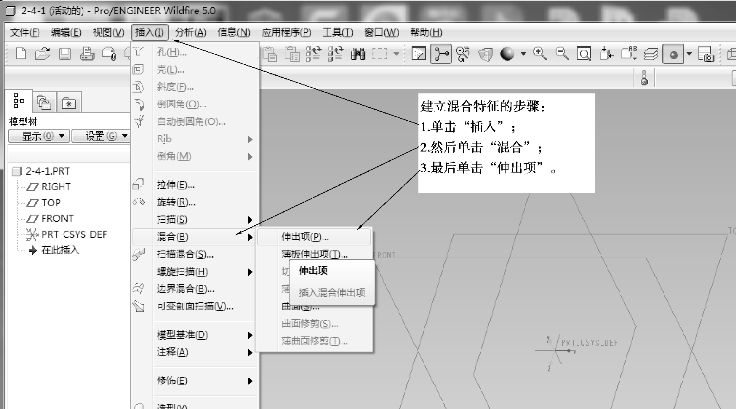Choose 扫描混合(S)... menu entry
Screen dimensions: 736x409
pos(195,255)
